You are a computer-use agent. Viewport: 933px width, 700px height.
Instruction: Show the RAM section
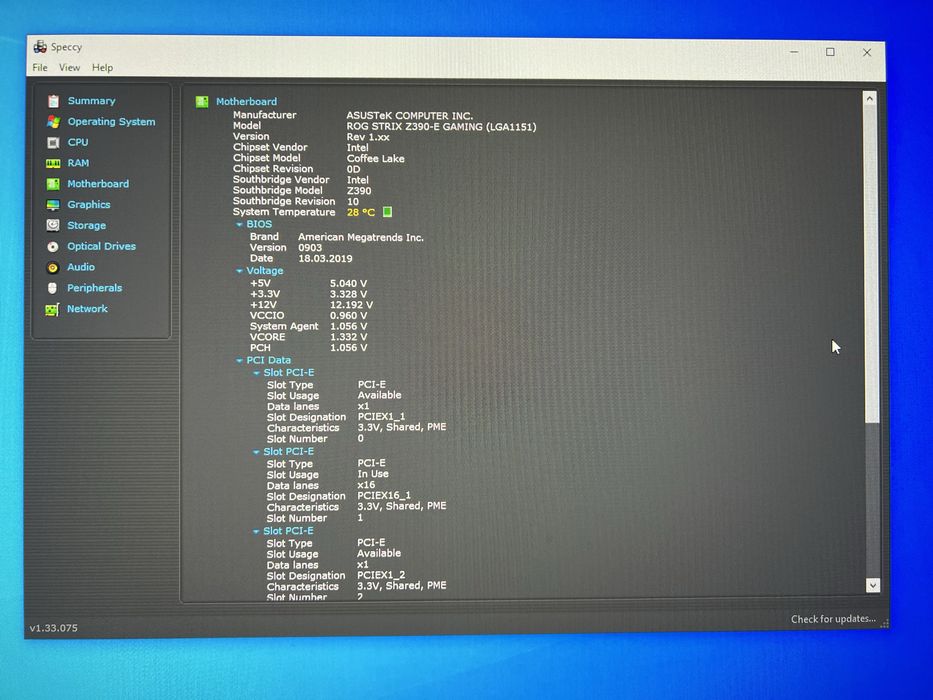click(x=78, y=162)
